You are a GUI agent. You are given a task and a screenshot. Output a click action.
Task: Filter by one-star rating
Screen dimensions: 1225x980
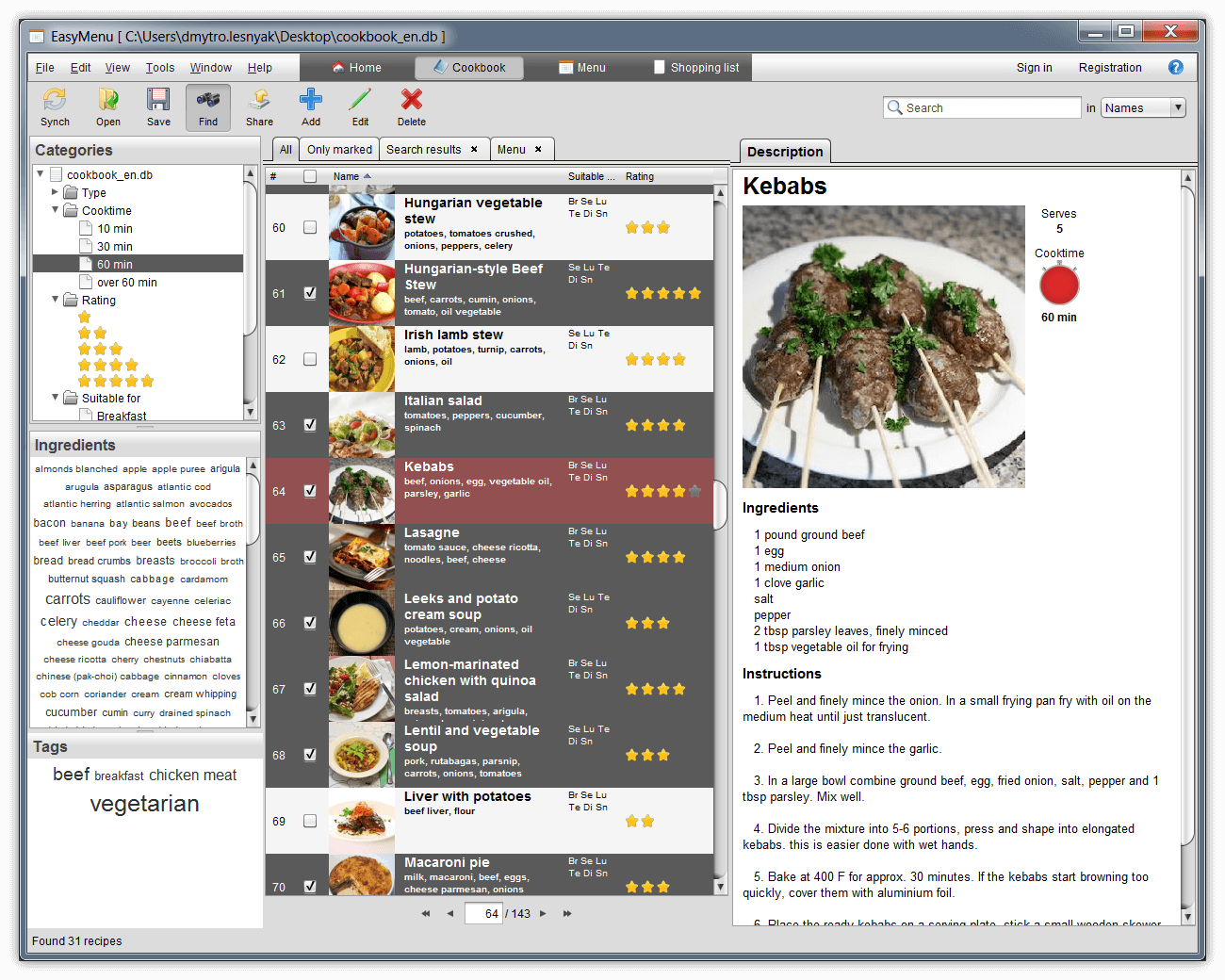click(85, 318)
